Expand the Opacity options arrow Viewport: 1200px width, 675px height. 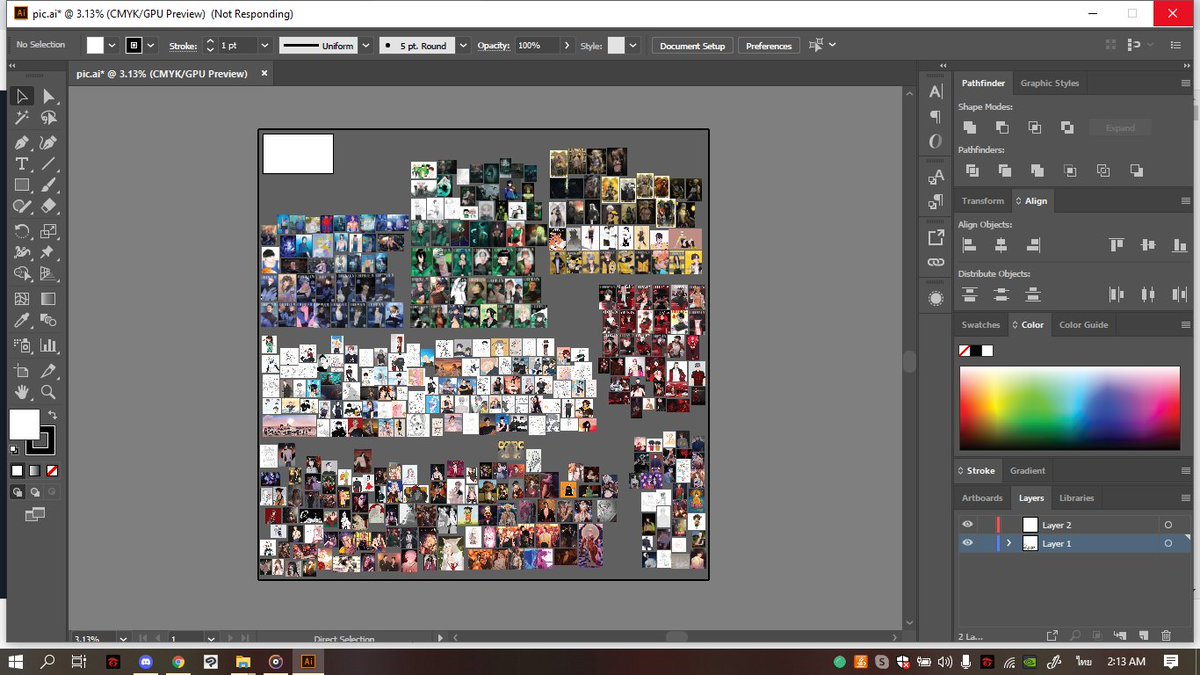[567, 46]
